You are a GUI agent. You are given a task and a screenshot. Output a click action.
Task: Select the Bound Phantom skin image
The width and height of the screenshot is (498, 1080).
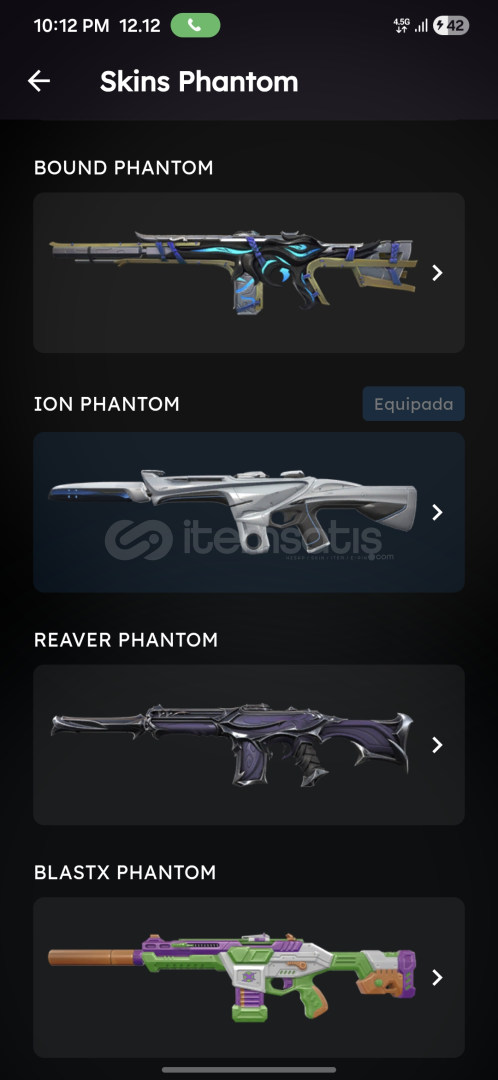[x=234, y=273]
